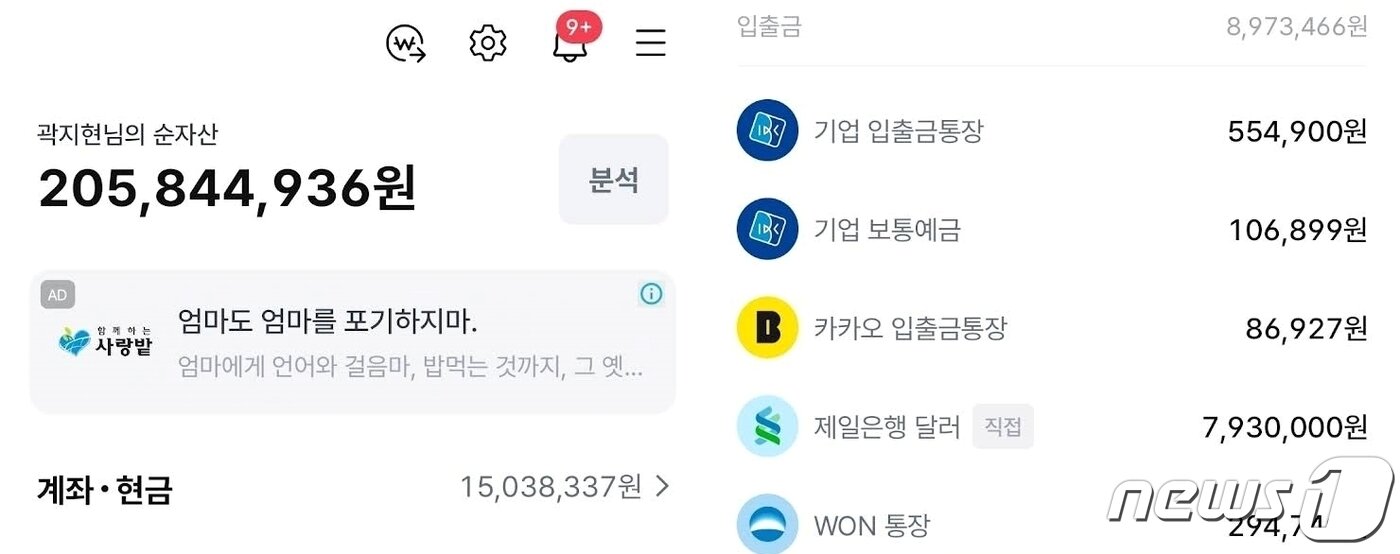Tap the AD label badge
Image resolution: width=1400 pixels, height=554 pixels.
point(57,295)
